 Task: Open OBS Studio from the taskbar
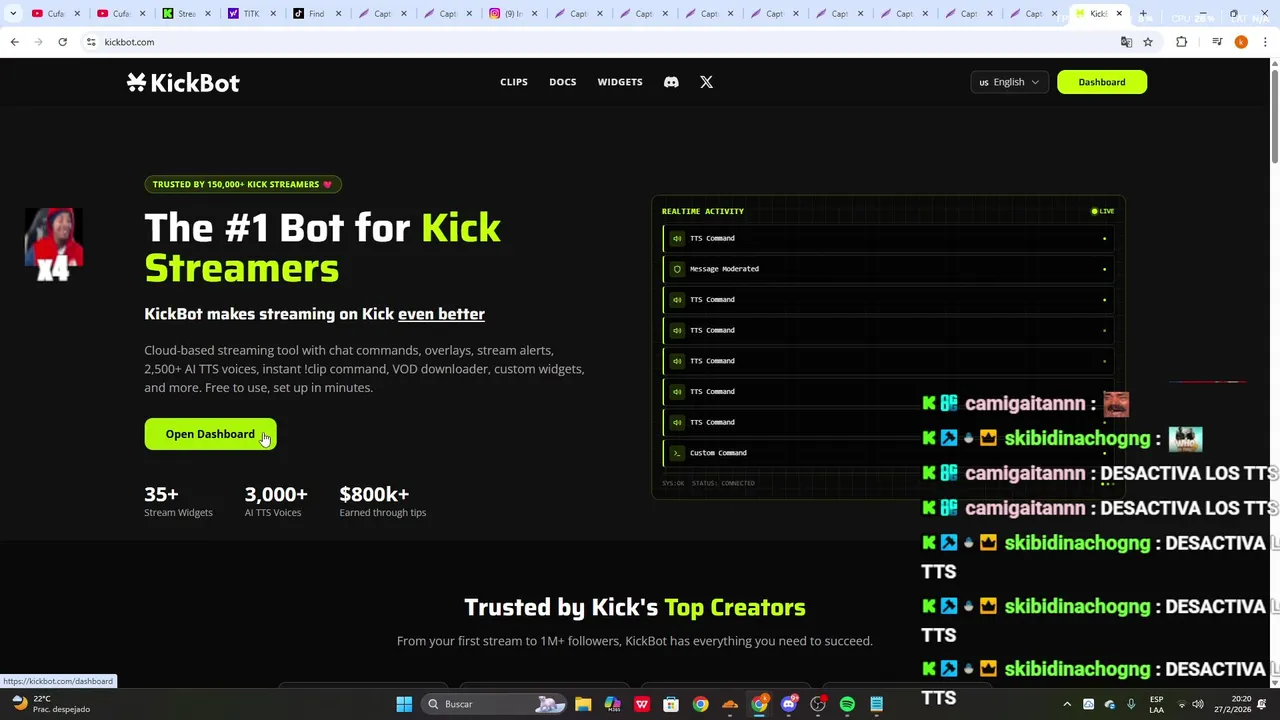pos(818,704)
